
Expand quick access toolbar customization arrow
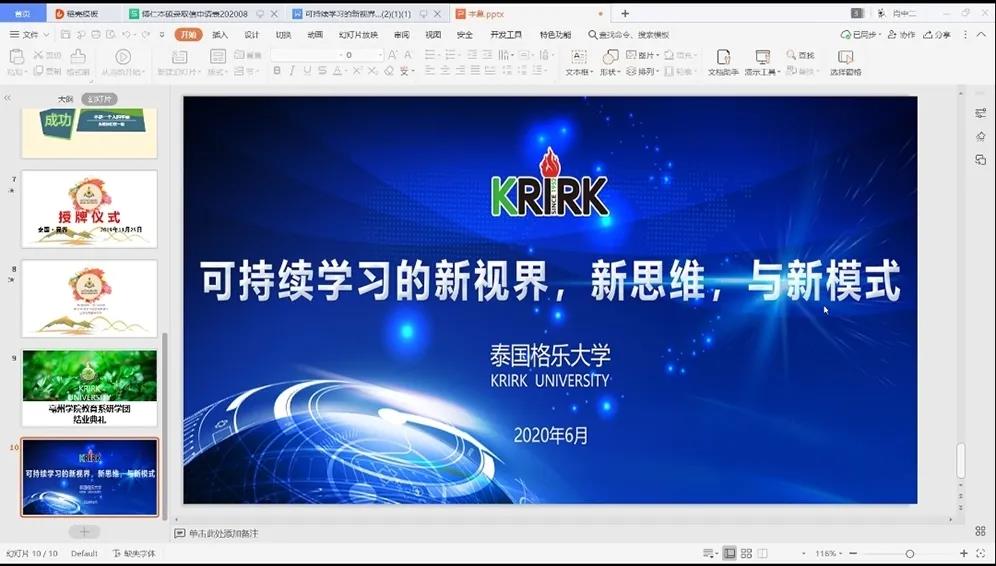[162, 34]
